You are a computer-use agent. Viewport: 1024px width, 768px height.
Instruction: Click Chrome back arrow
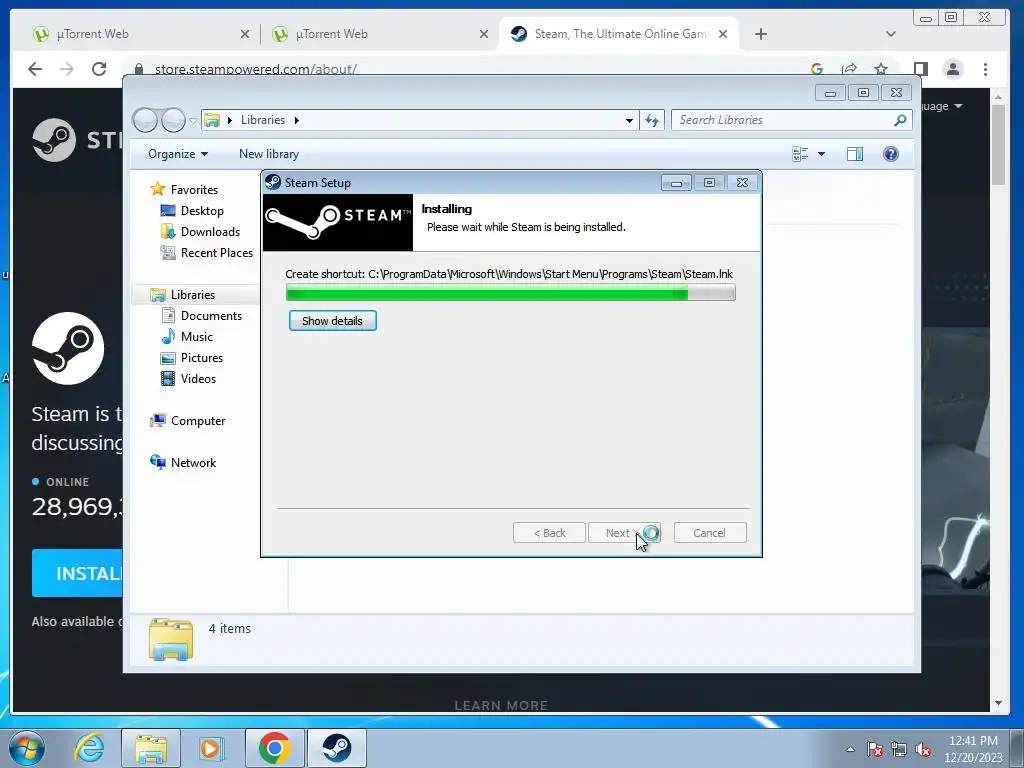(x=35, y=69)
